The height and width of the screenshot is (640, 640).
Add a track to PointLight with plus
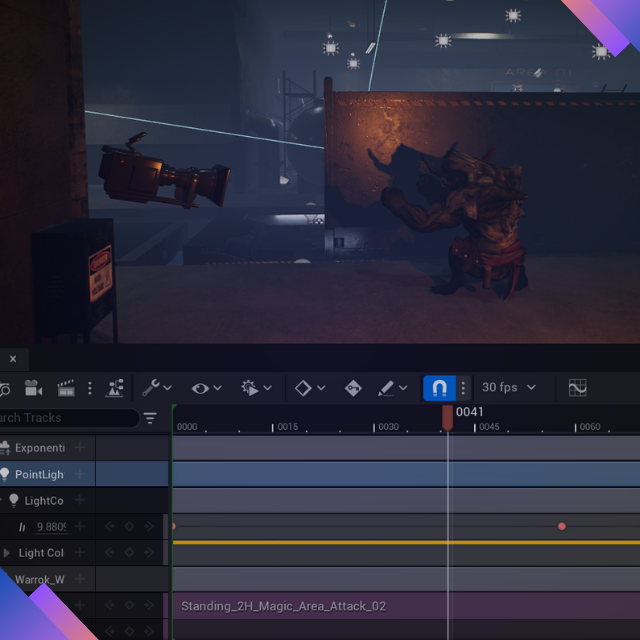(80, 474)
